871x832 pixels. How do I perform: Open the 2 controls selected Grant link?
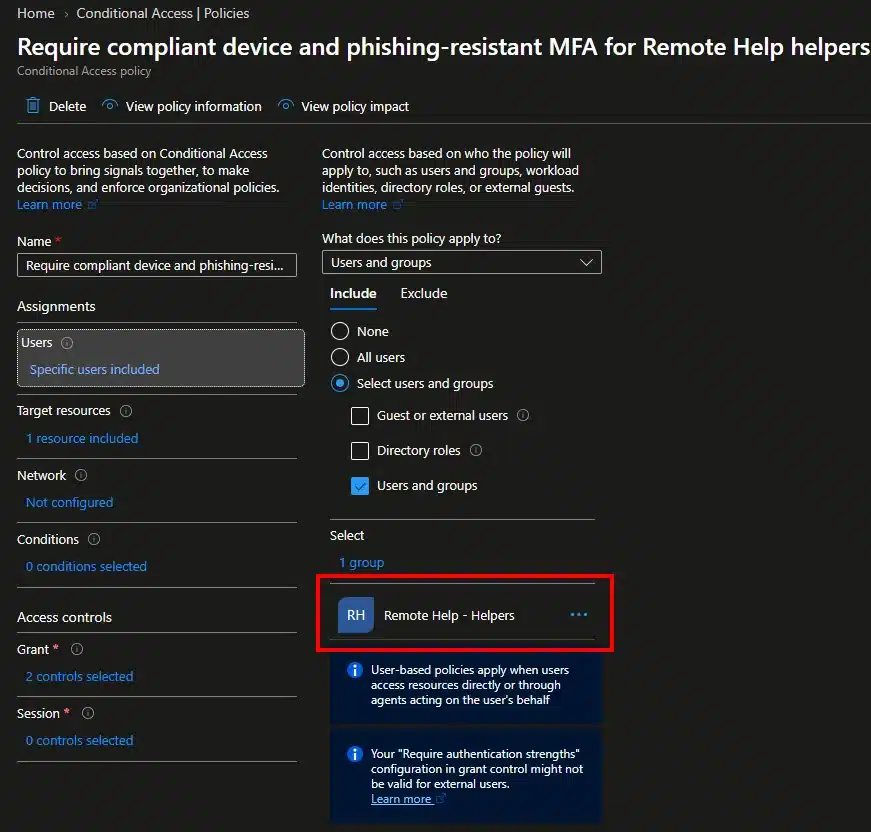79,676
